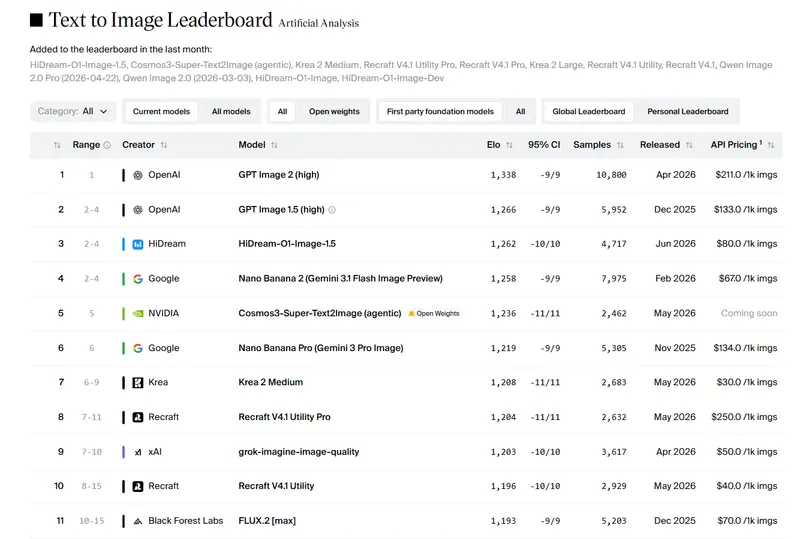800x539 pixels.
Task: Select First party foundation models filter
Action: (440, 111)
